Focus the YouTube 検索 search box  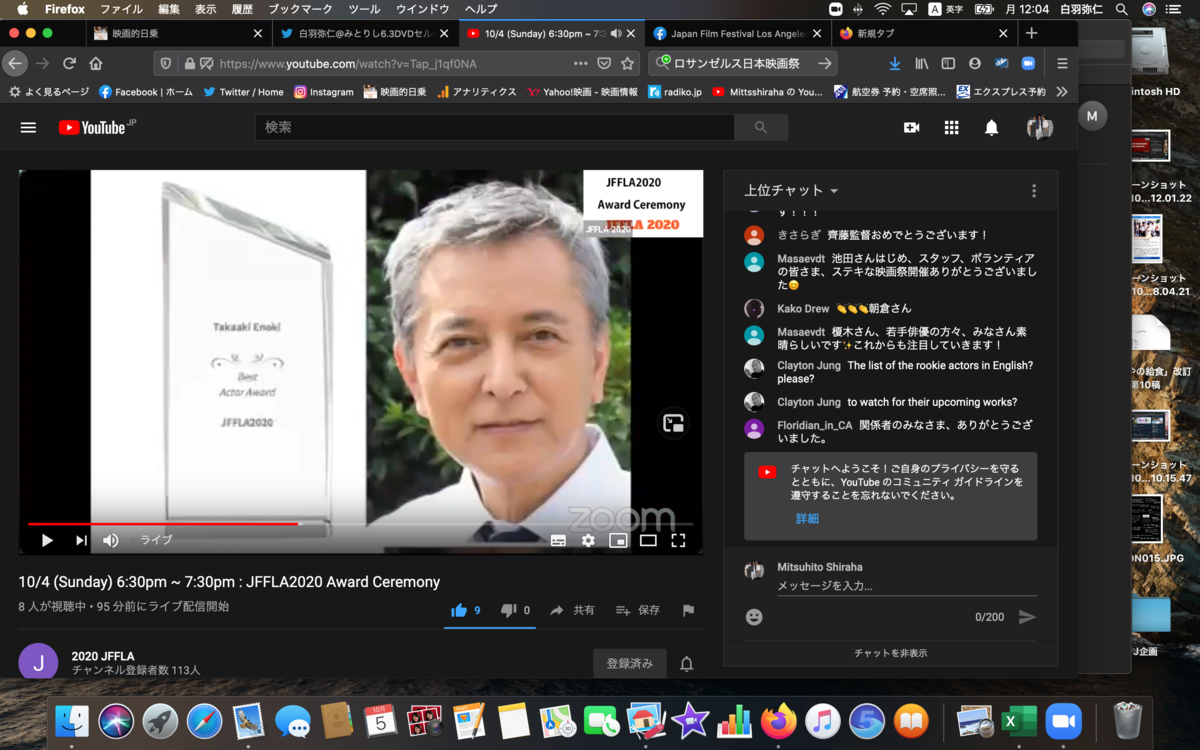495,128
